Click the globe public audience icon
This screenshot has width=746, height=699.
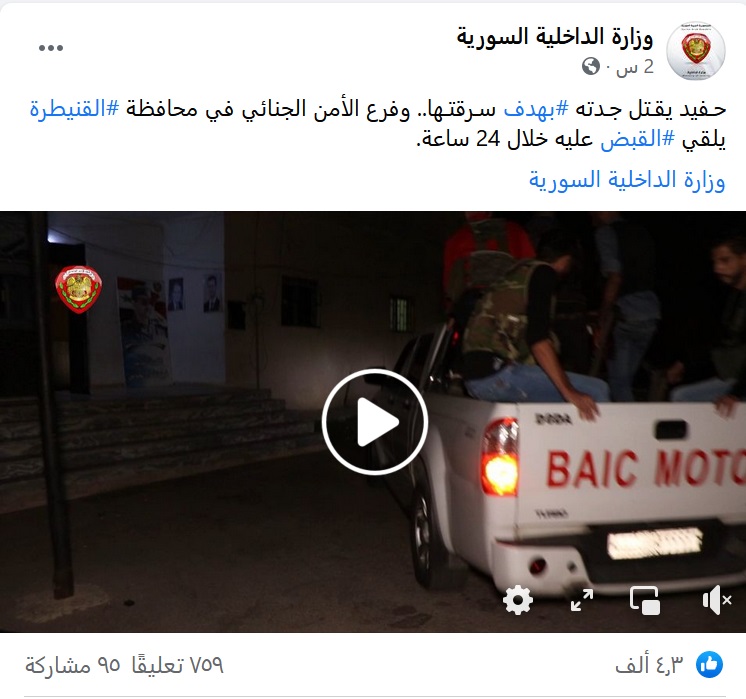tap(590, 67)
